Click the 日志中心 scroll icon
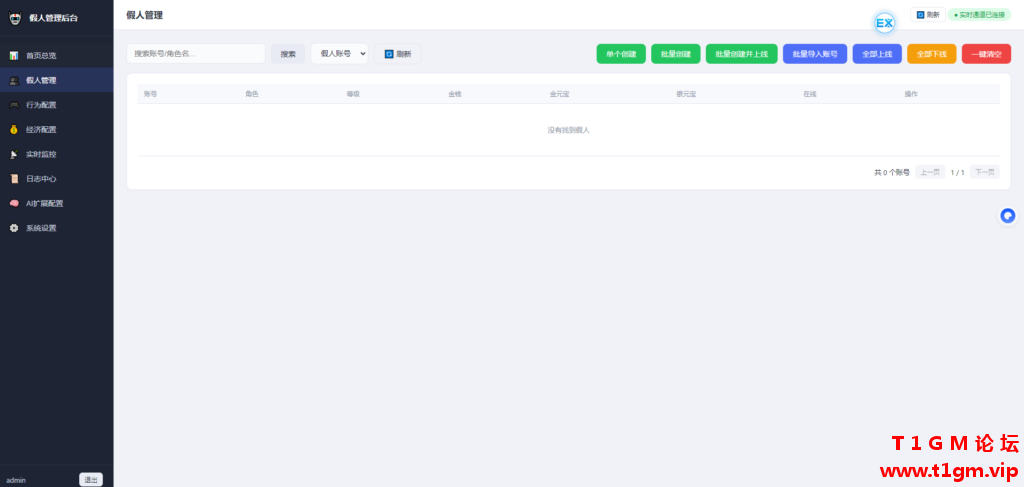This screenshot has width=1024, height=487. click(14, 179)
